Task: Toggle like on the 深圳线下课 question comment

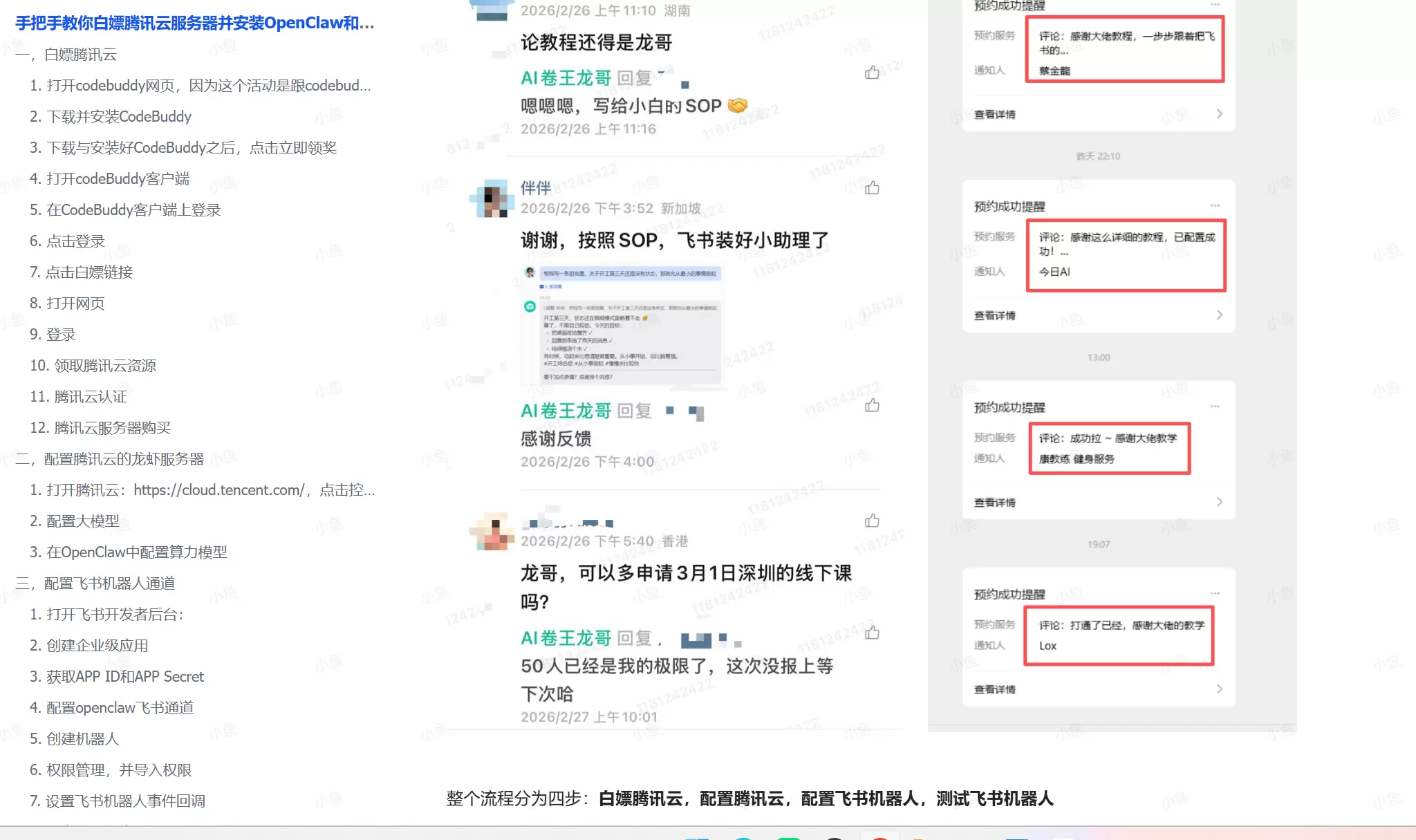Action: point(873,521)
